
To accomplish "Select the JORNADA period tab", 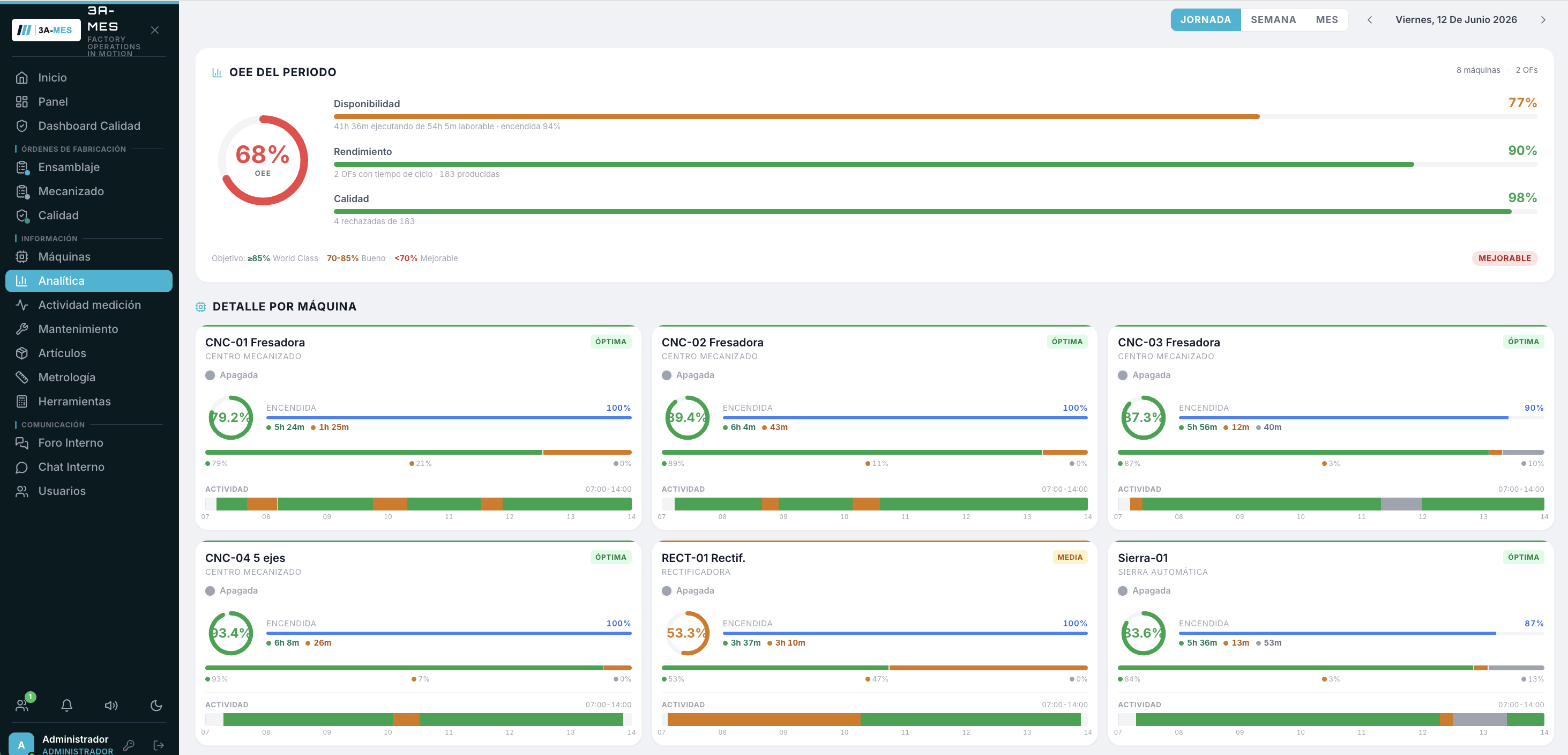I will click(x=1205, y=19).
